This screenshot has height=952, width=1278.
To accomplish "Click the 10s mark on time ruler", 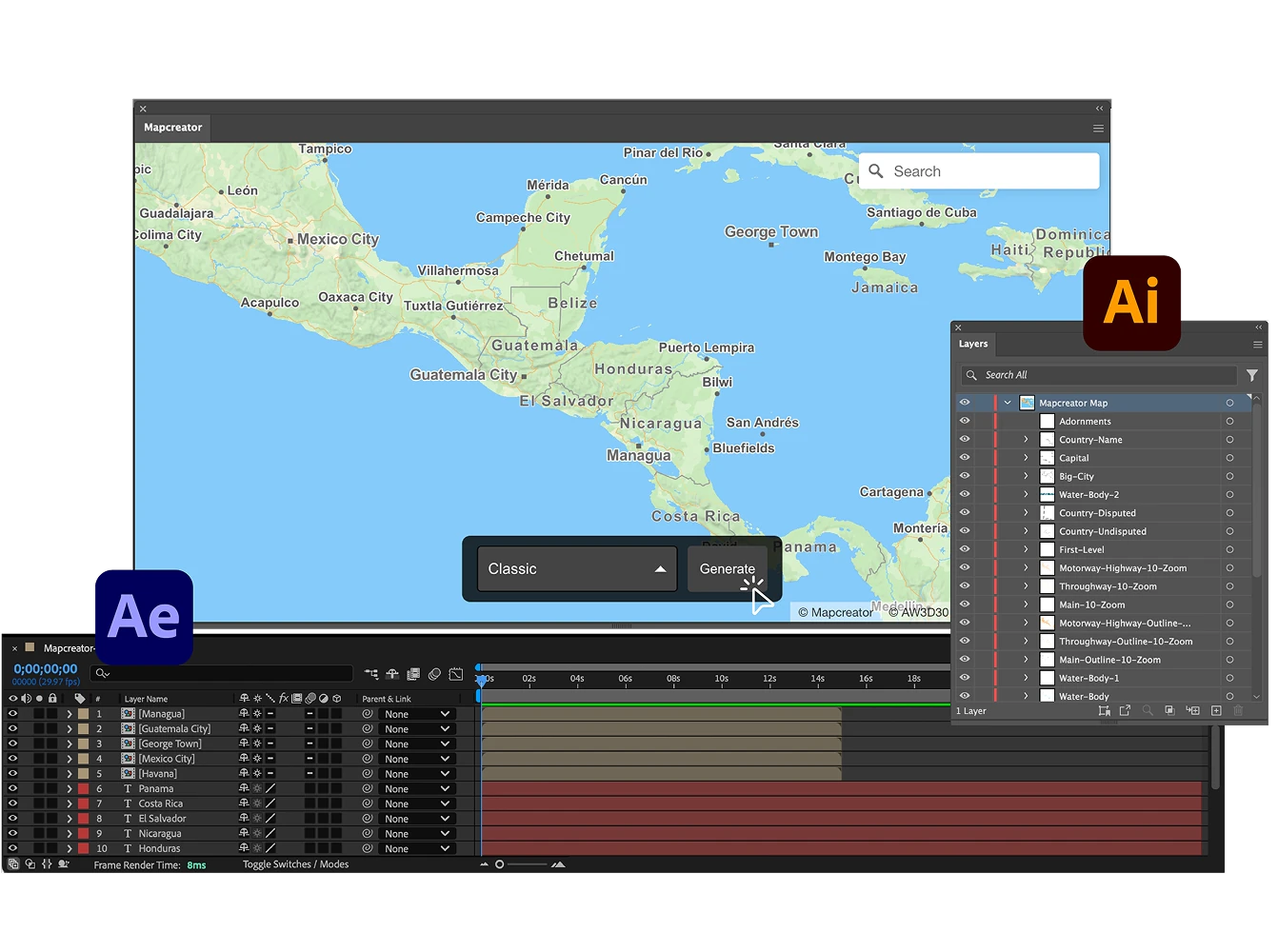I will pos(721,680).
